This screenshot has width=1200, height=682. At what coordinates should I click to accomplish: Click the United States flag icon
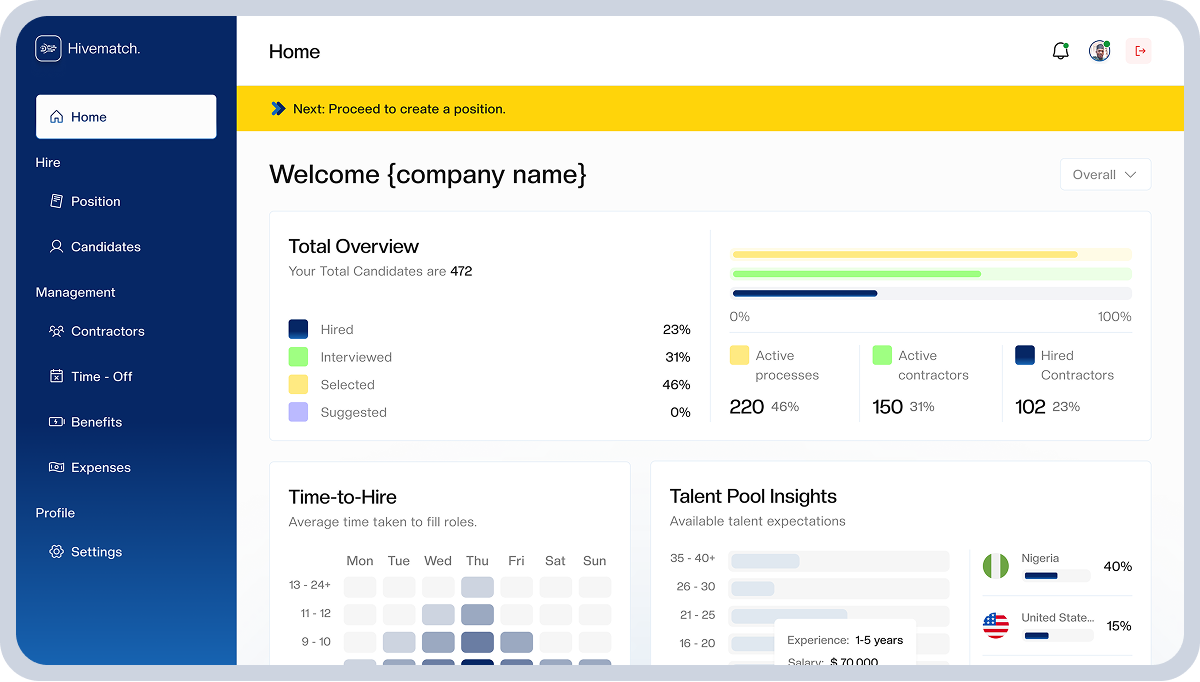[996, 626]
